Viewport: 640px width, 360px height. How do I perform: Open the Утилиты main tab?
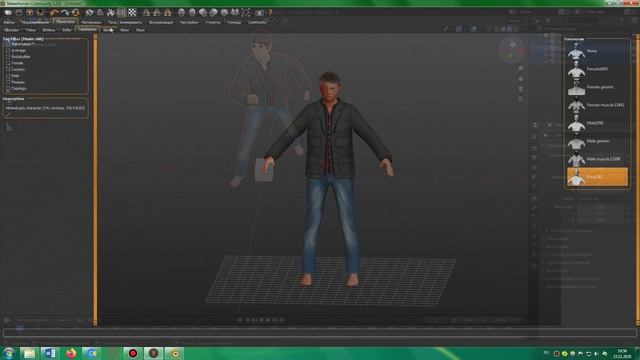point(213,22)
